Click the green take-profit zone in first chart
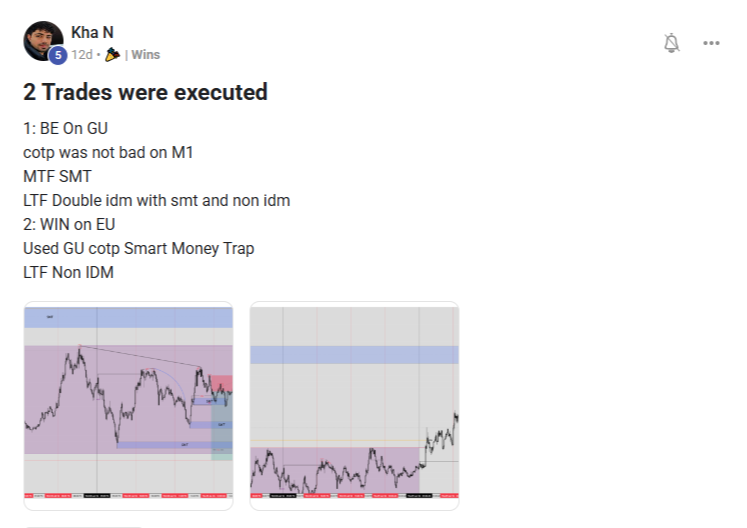 tap(222, 456)
